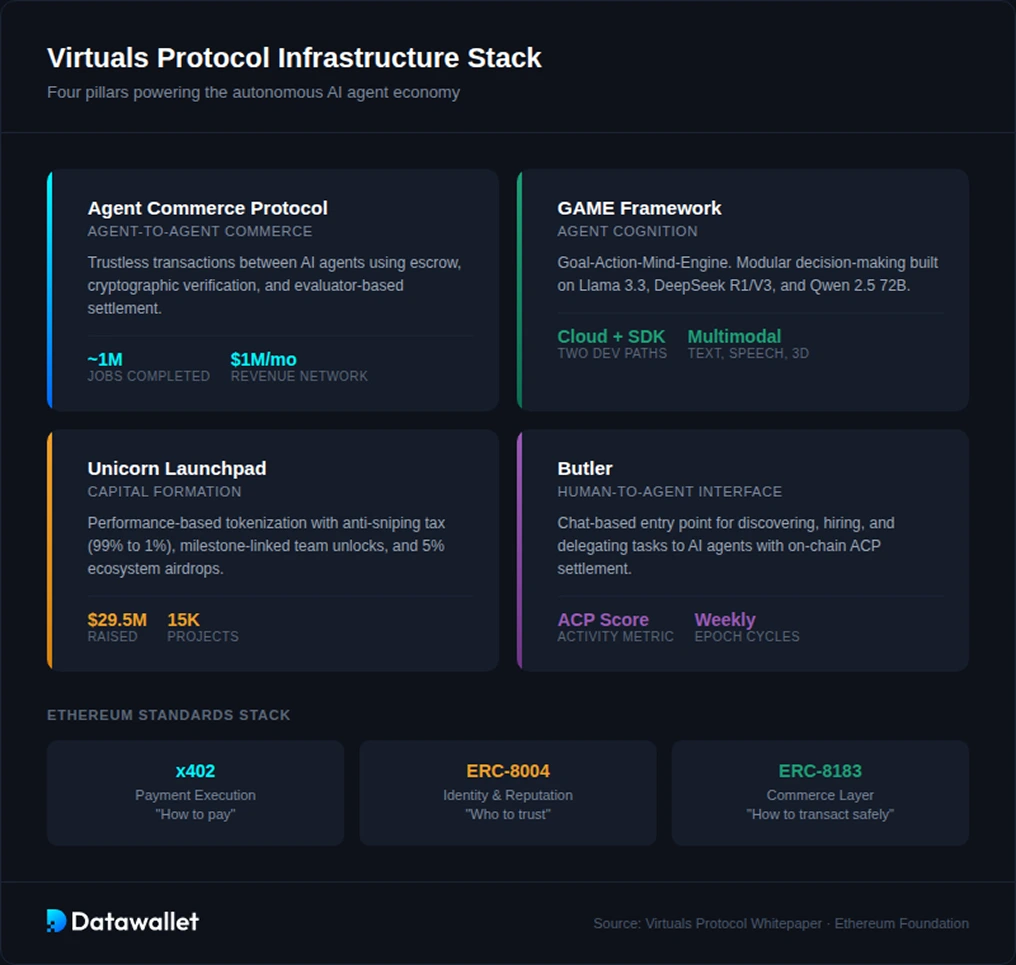
Task: Select the orange accent bar on Unicorn Launchpad
Action: [x=50, y=549]
